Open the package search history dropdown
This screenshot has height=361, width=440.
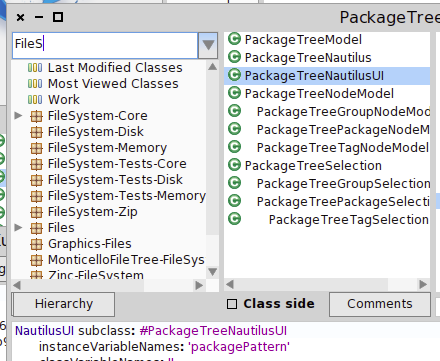pos(208,45)
